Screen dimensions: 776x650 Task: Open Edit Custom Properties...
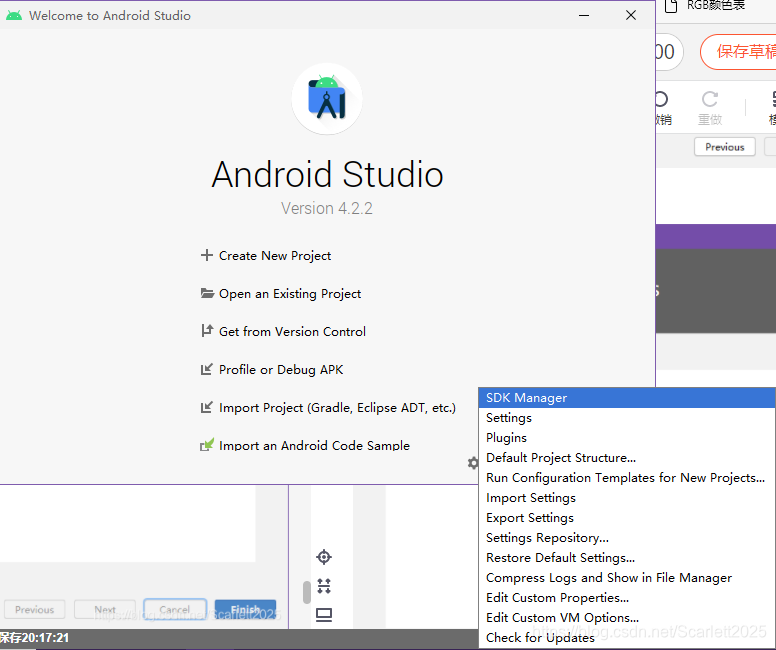(627, 598)
